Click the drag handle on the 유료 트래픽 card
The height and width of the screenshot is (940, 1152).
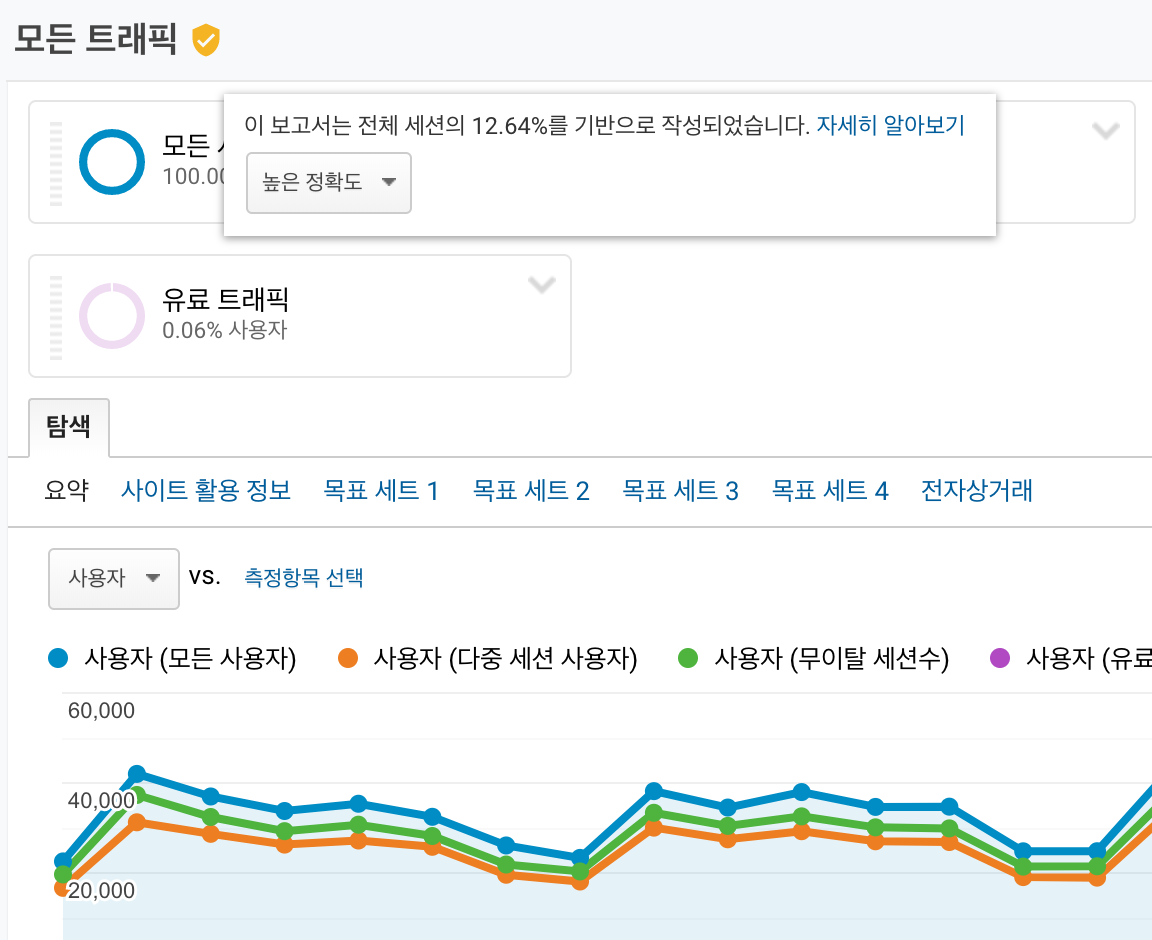54,316
